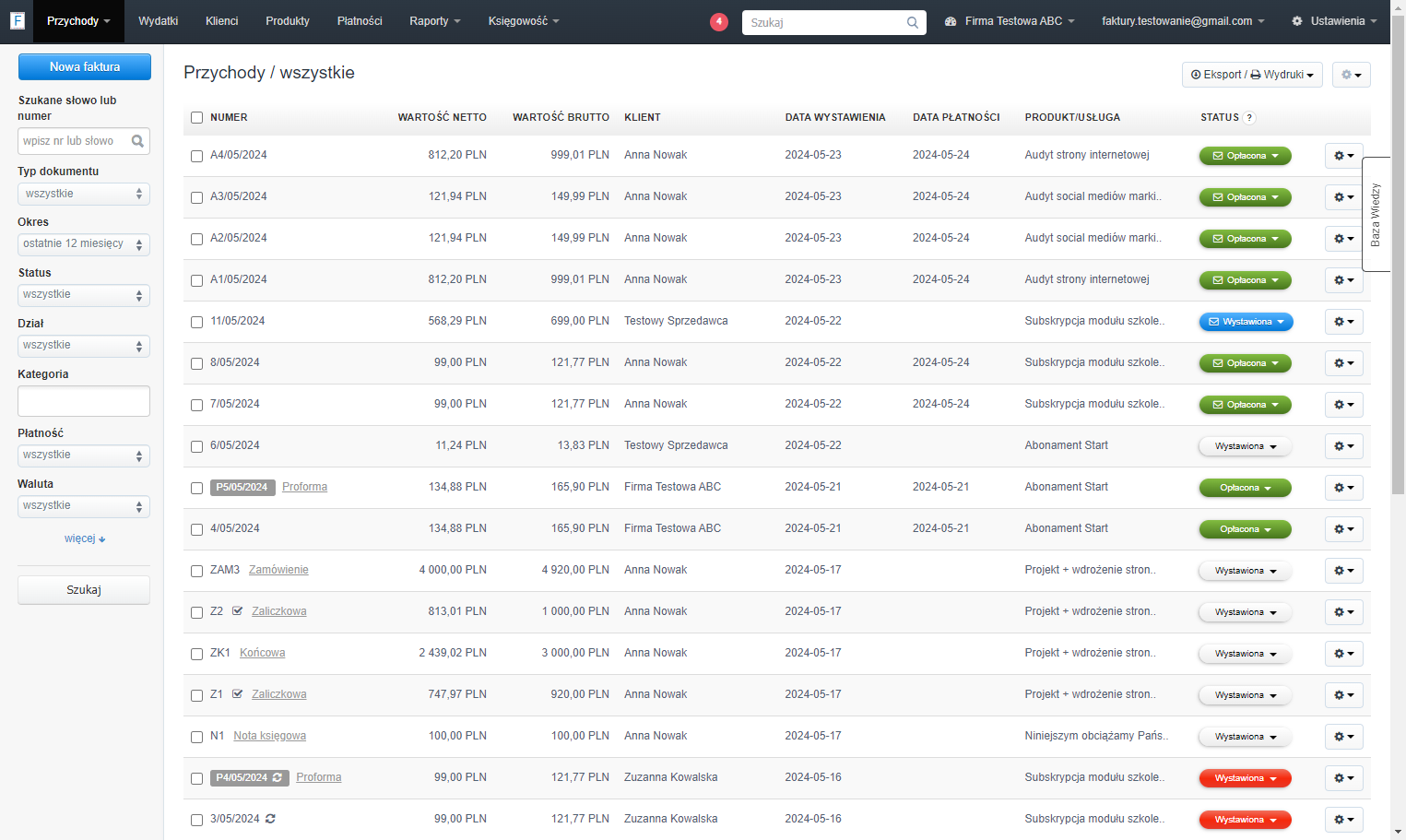This screenshot has height=840, width=1406.
Task: Open the Eksport / Wydruki button
Action: point(1252,75)
